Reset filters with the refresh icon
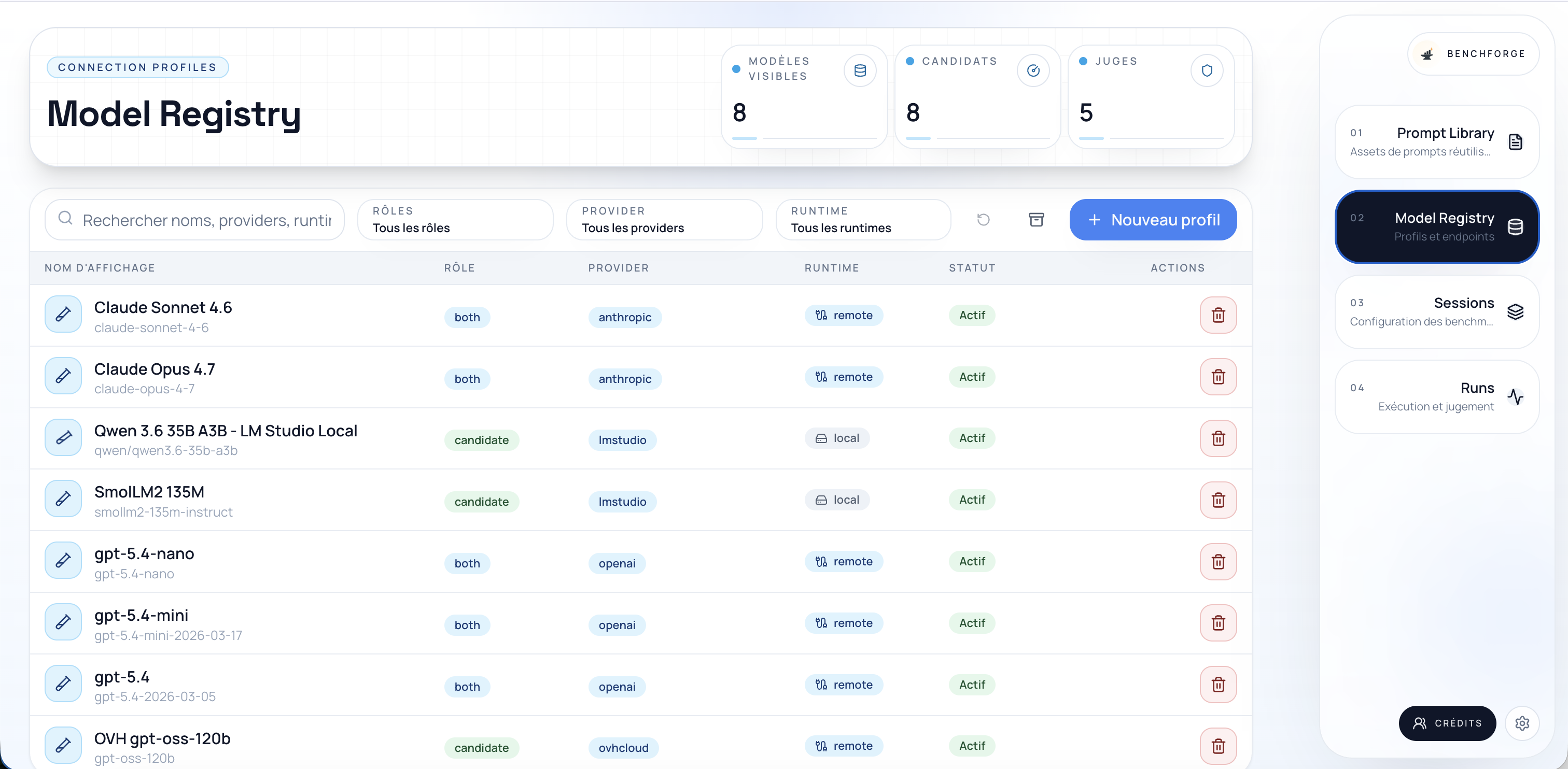The image size is (1568, 769). pos(983,220)
